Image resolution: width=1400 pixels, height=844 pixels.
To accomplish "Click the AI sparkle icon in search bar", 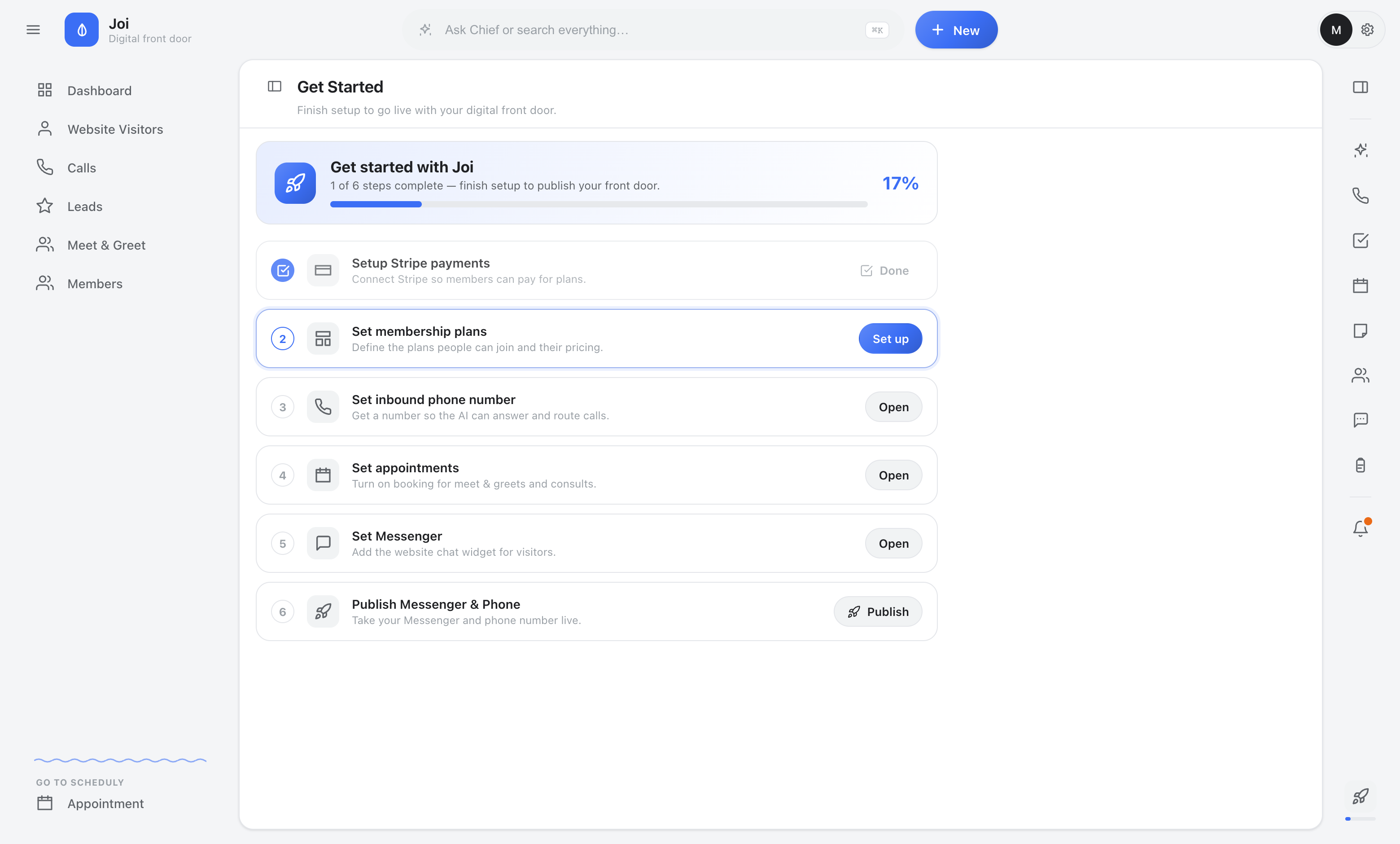I will [425, 30].
